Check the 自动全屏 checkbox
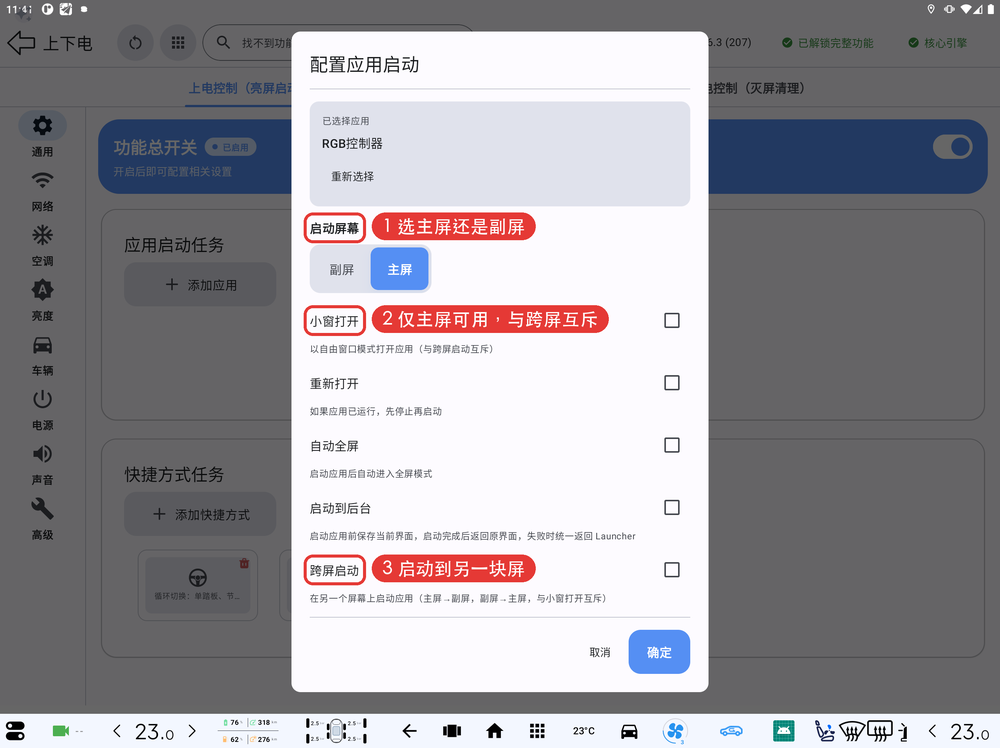1000x748 pixels. click(672, 445)
